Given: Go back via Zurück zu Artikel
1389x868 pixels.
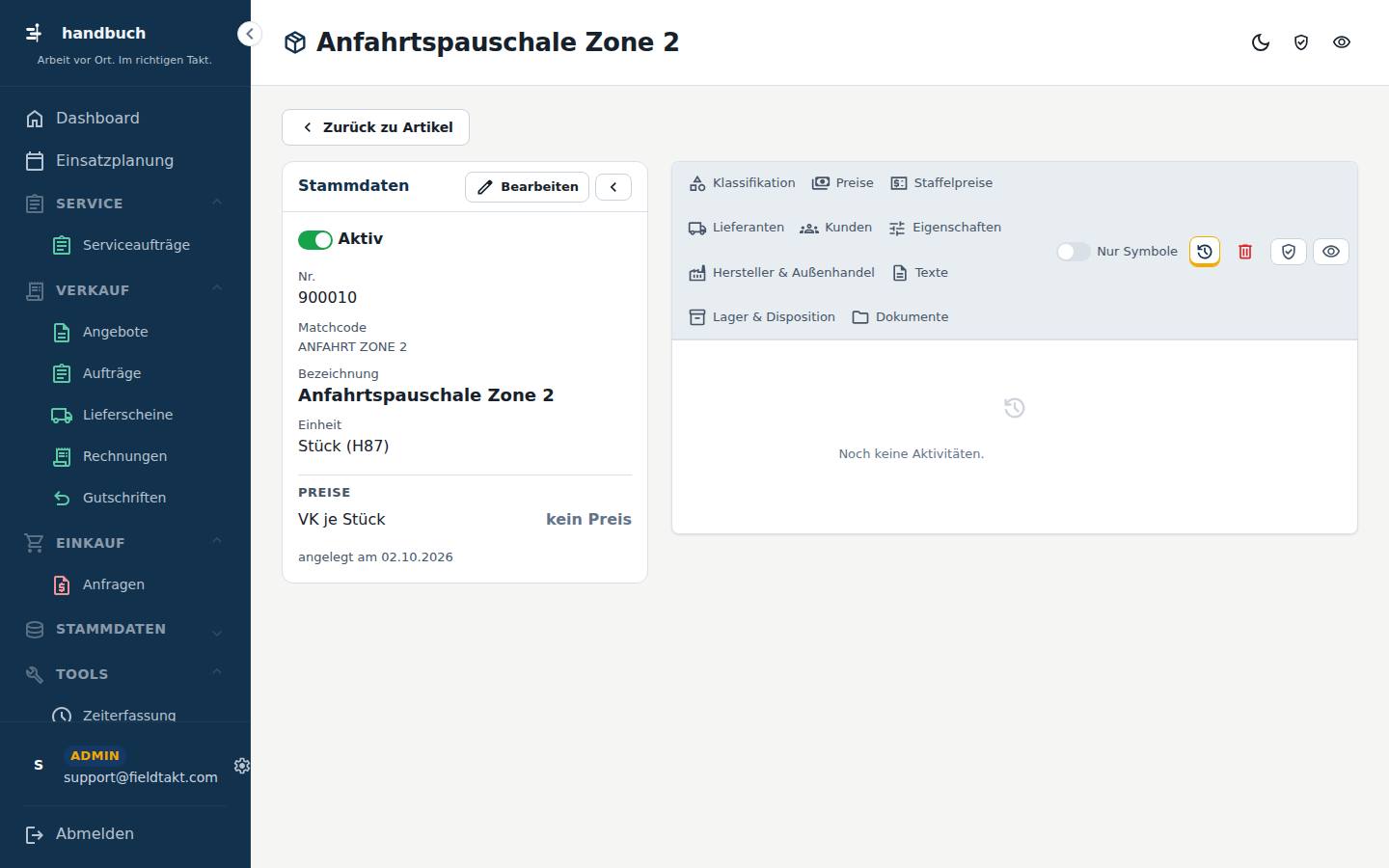Looking at the screenshot, I should tap(375, 127).
